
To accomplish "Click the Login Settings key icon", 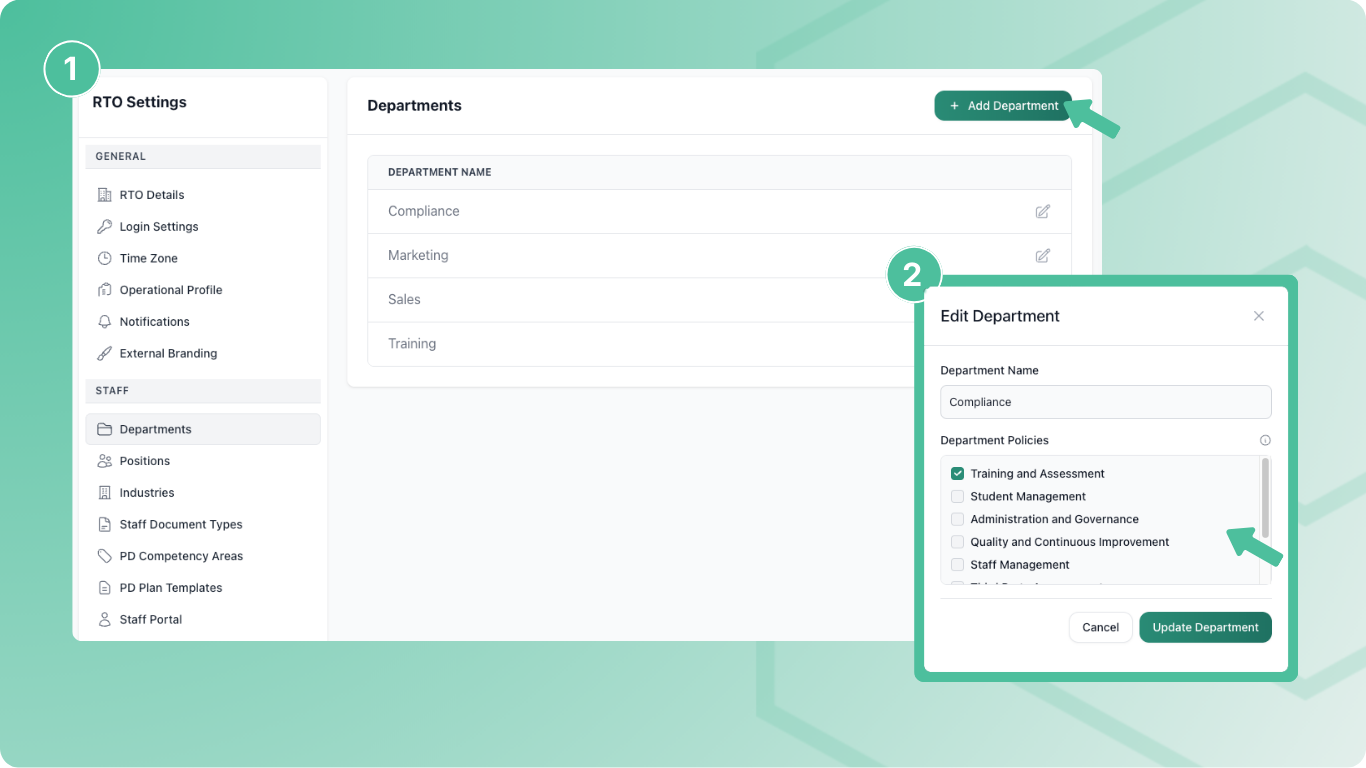I will tap(104, 227).
